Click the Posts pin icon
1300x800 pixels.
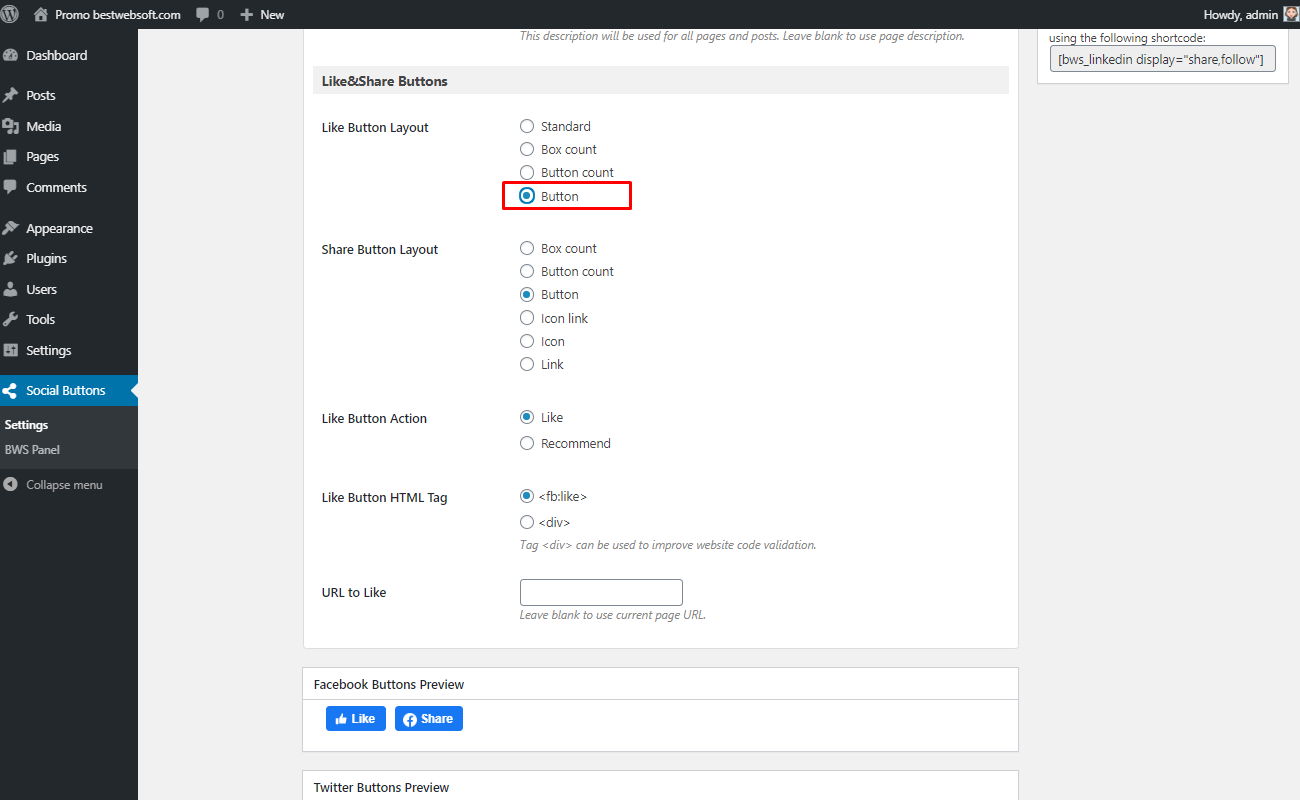[11, 95]
